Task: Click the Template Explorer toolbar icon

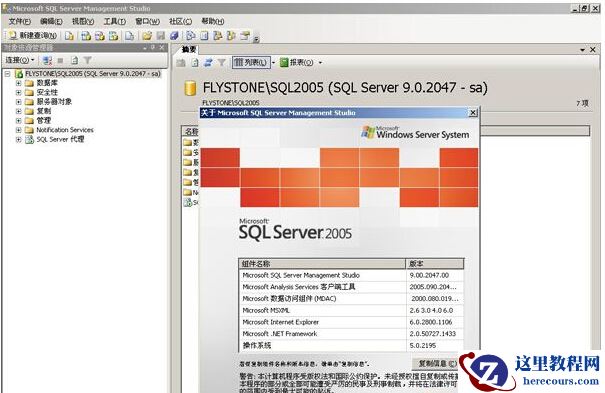Action: point(231,36)
